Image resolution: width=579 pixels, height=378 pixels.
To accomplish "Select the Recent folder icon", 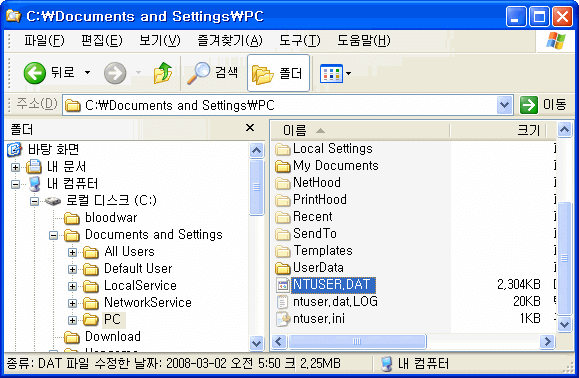I will point(283,217).
